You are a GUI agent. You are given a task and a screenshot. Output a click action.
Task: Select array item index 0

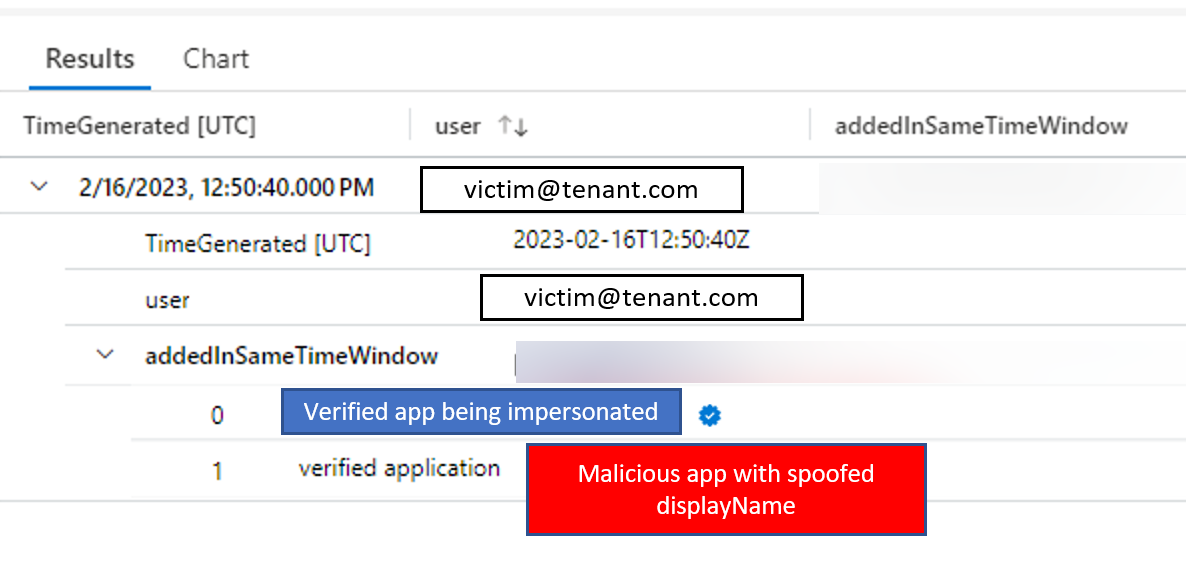point(217,415)
